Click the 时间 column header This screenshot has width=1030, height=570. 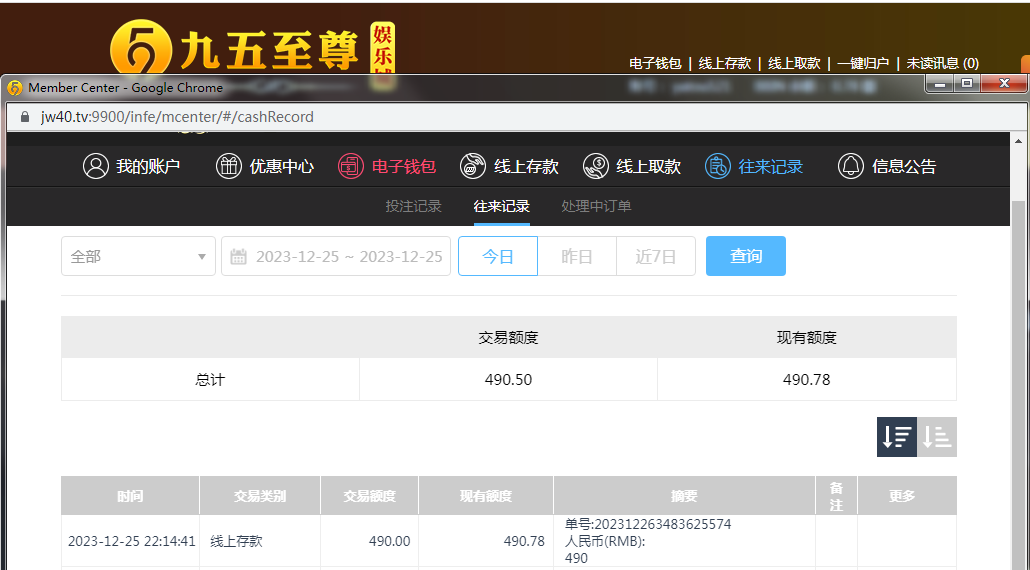point(130,496)
